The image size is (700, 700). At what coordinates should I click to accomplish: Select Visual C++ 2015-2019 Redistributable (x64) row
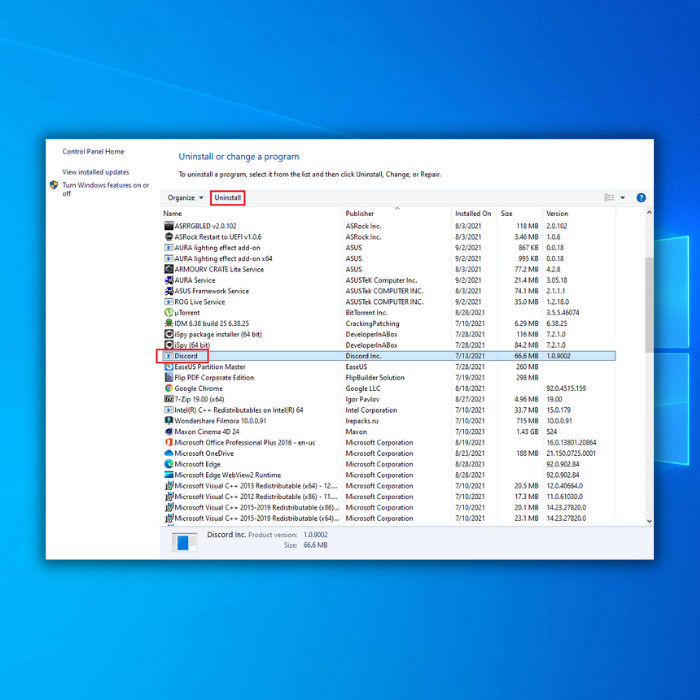(x=388, y=518)
